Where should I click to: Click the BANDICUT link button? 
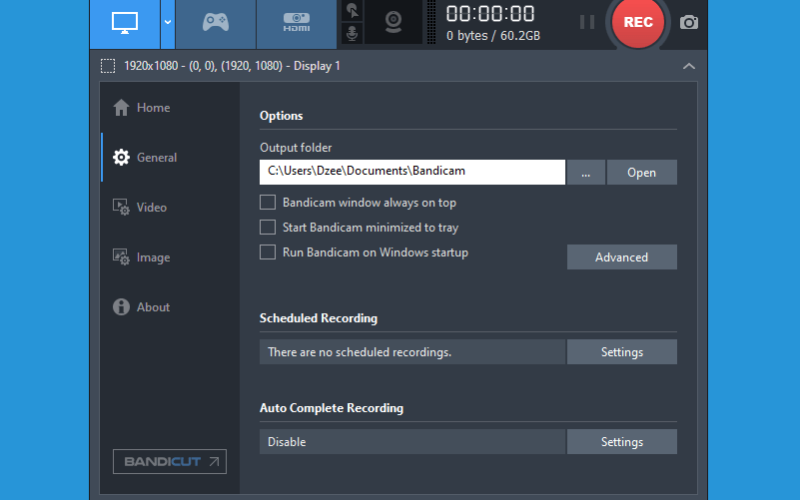(x=170, y=462)
